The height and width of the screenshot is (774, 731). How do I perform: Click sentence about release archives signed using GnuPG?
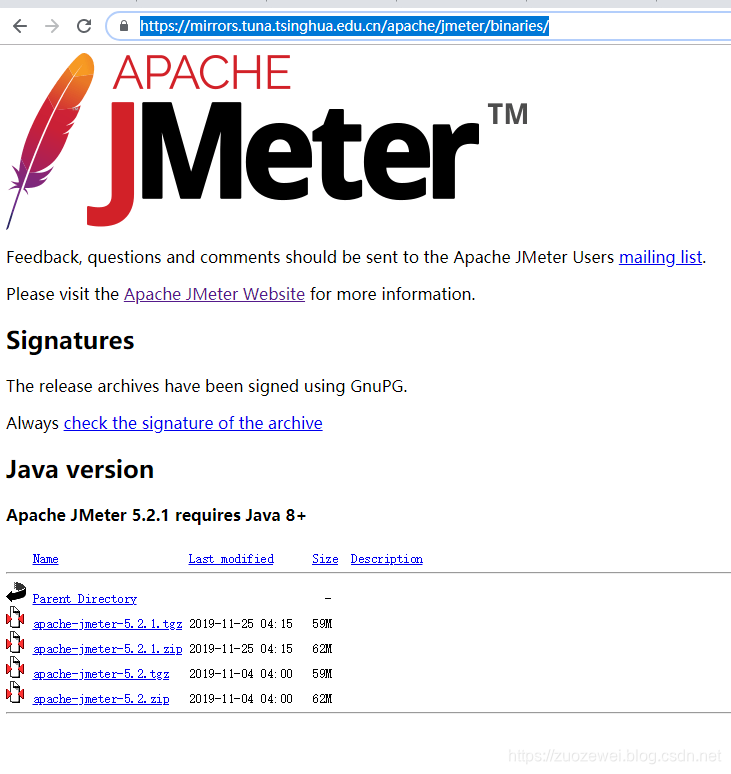click(x=207, y=386)
